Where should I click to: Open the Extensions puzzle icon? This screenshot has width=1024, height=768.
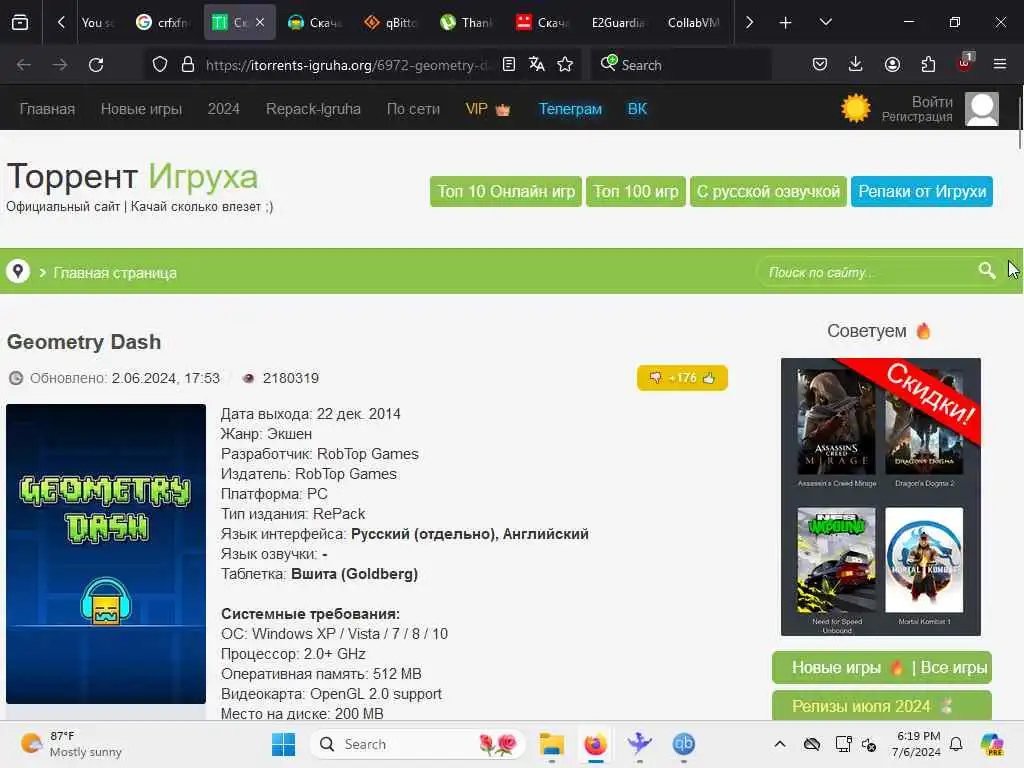tap(928, 64)
